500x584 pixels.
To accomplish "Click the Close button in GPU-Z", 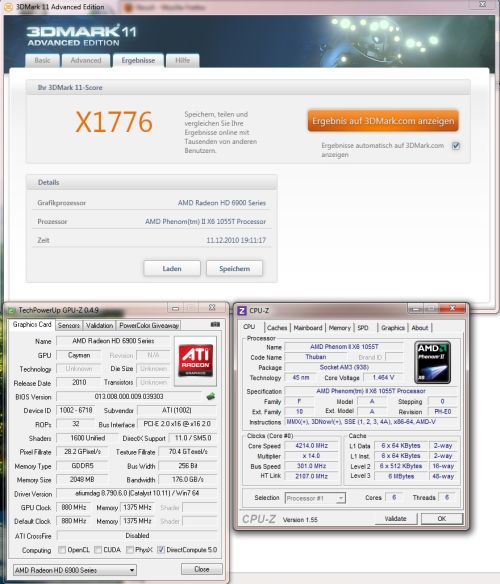I will pyautogui.click(x=202, y=569).
